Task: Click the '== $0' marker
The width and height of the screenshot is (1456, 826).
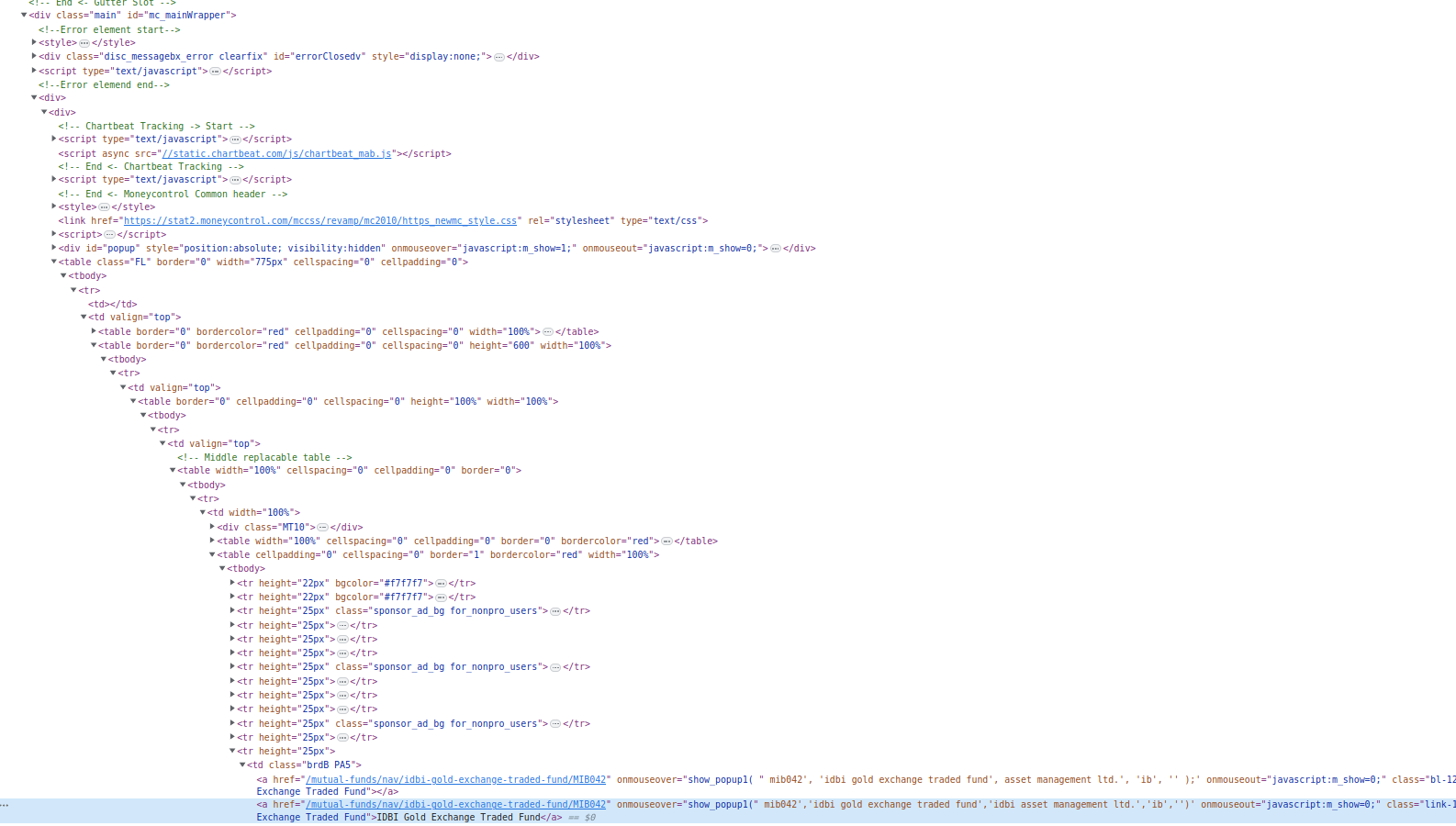Action: coord(581,817)
